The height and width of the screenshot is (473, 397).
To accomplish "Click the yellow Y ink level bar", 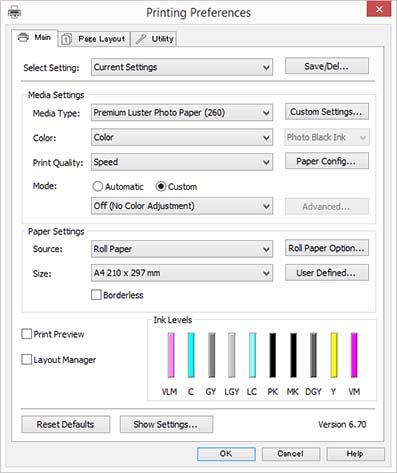I will pos(334,355).
